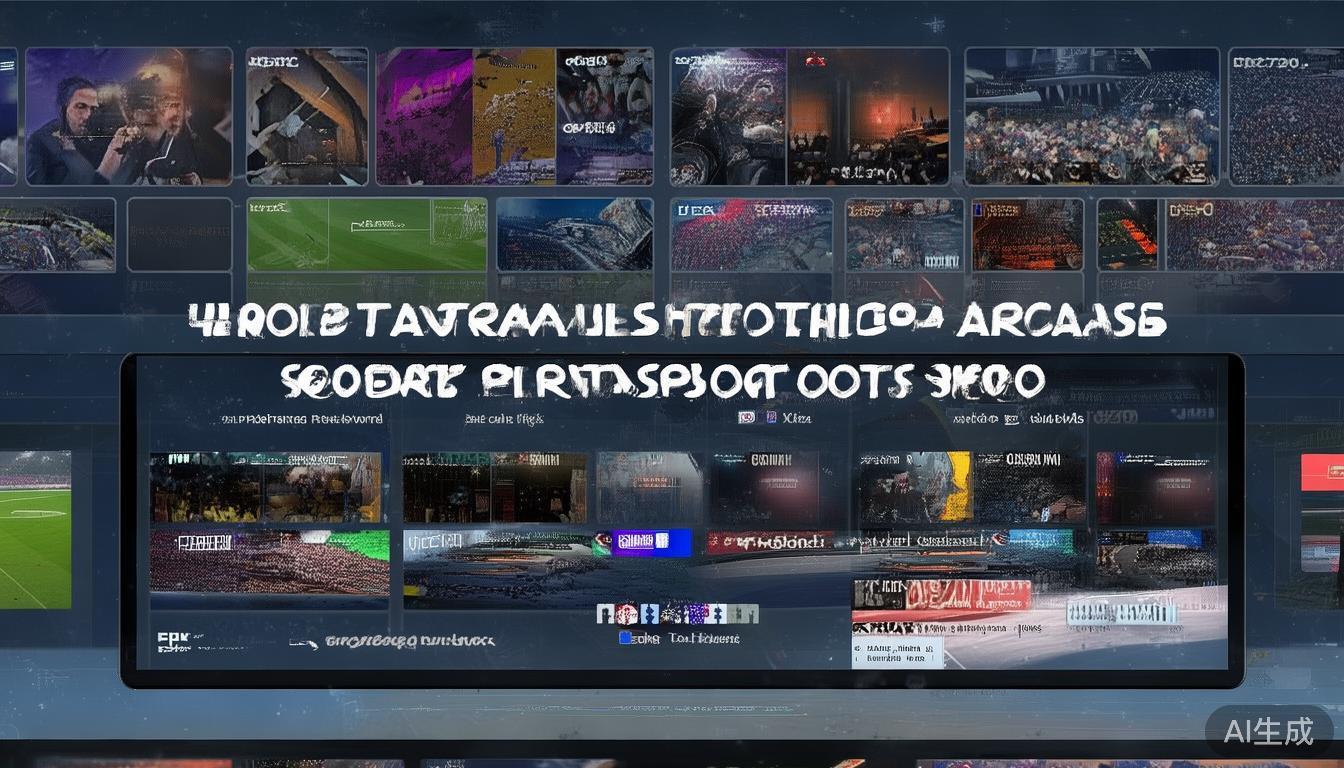Click the blue and purple badge in panel
Viewport: 1344px width, 768px height.
tap(651, 543)
